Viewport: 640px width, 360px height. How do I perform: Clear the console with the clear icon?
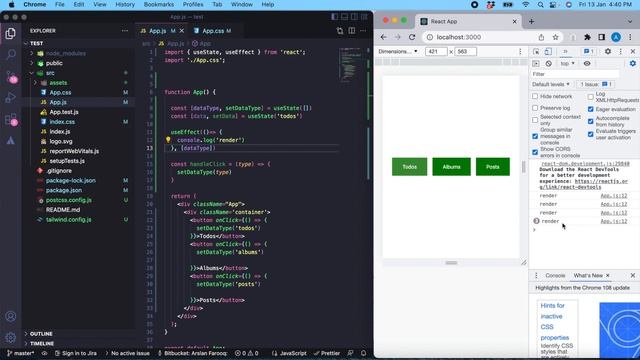pos(549,64)
